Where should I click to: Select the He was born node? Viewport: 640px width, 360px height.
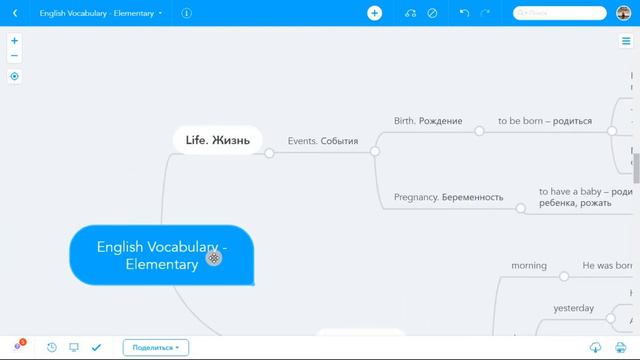tap(607, 265)
